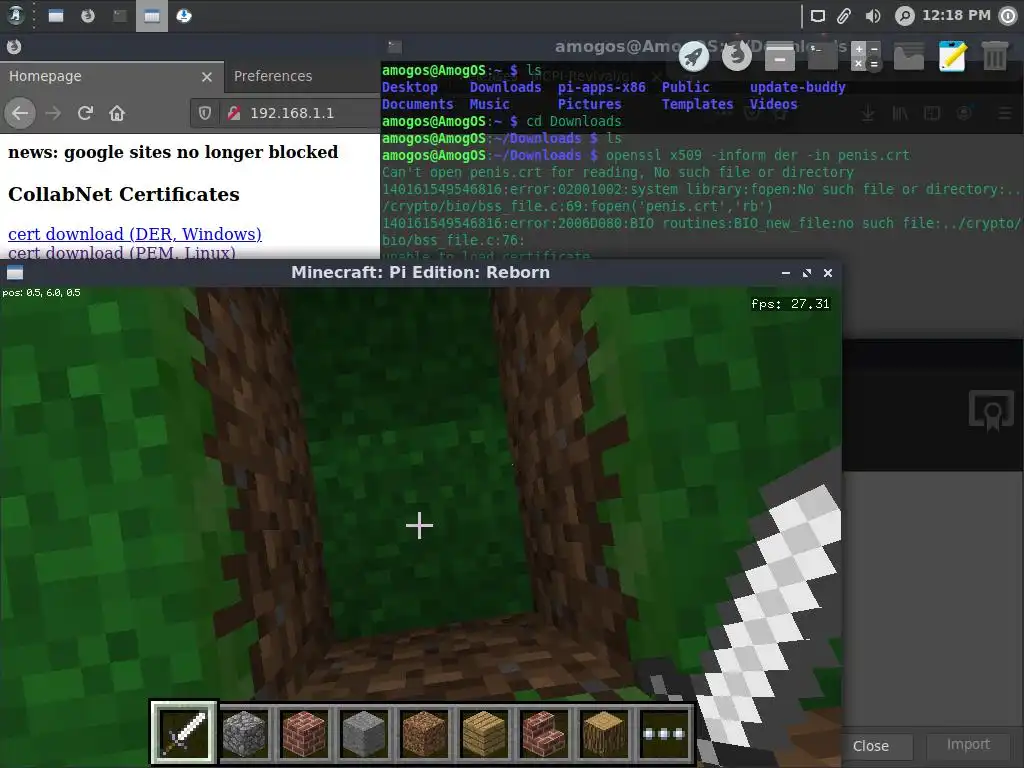Click the Firefox logo in the browser title bar
This screenshot has height=768, width=1024.
pyautogui.click(x=14, y=46)
